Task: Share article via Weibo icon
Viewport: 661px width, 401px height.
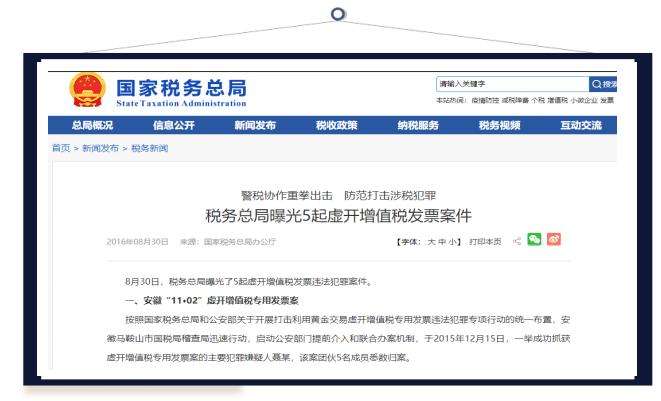Action: 554,240
